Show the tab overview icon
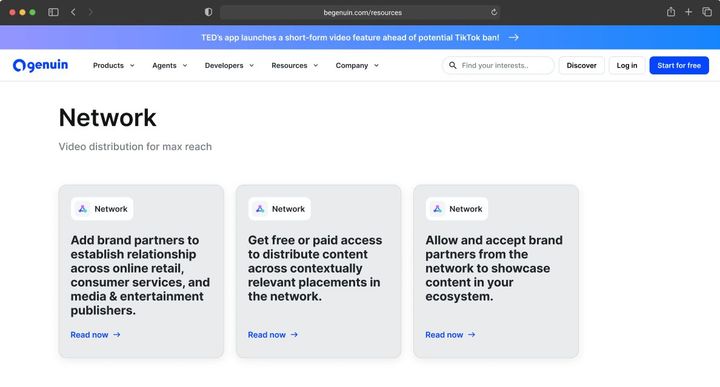 tap(707, 12)
